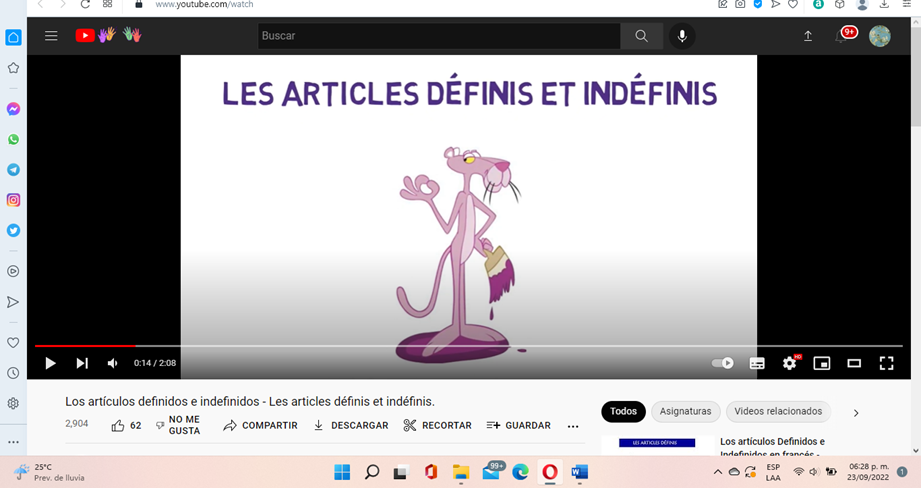Enter full screen mode
921x488 pixels.
(x=886, y=364)
